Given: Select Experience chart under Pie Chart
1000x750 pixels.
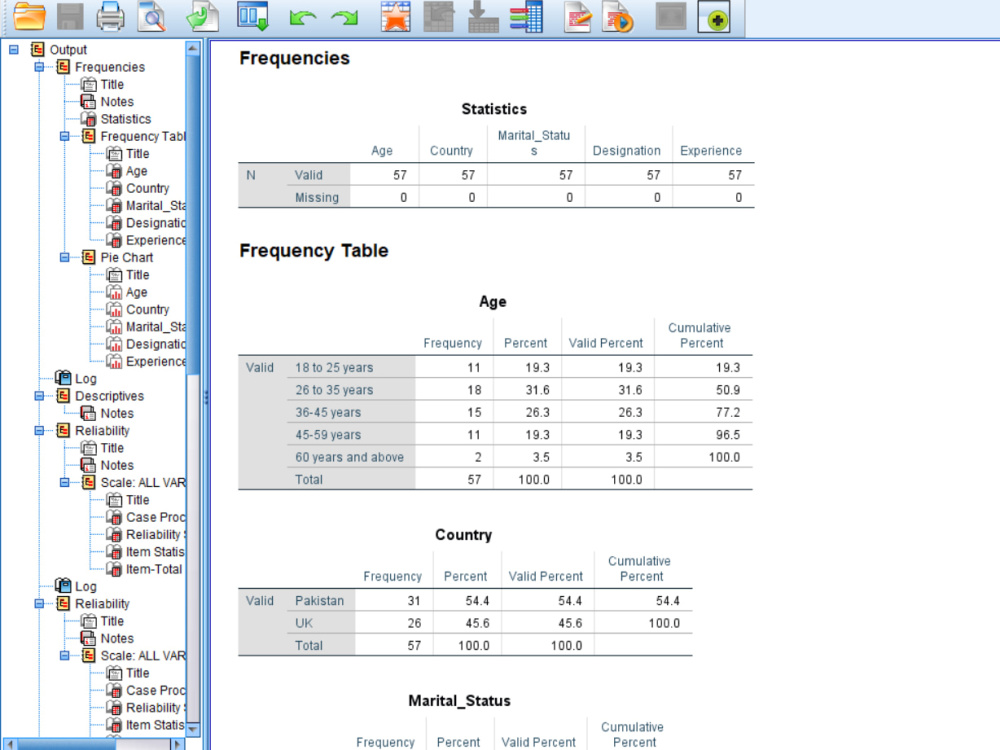Looking at the screenshot, I should point(156,361).
